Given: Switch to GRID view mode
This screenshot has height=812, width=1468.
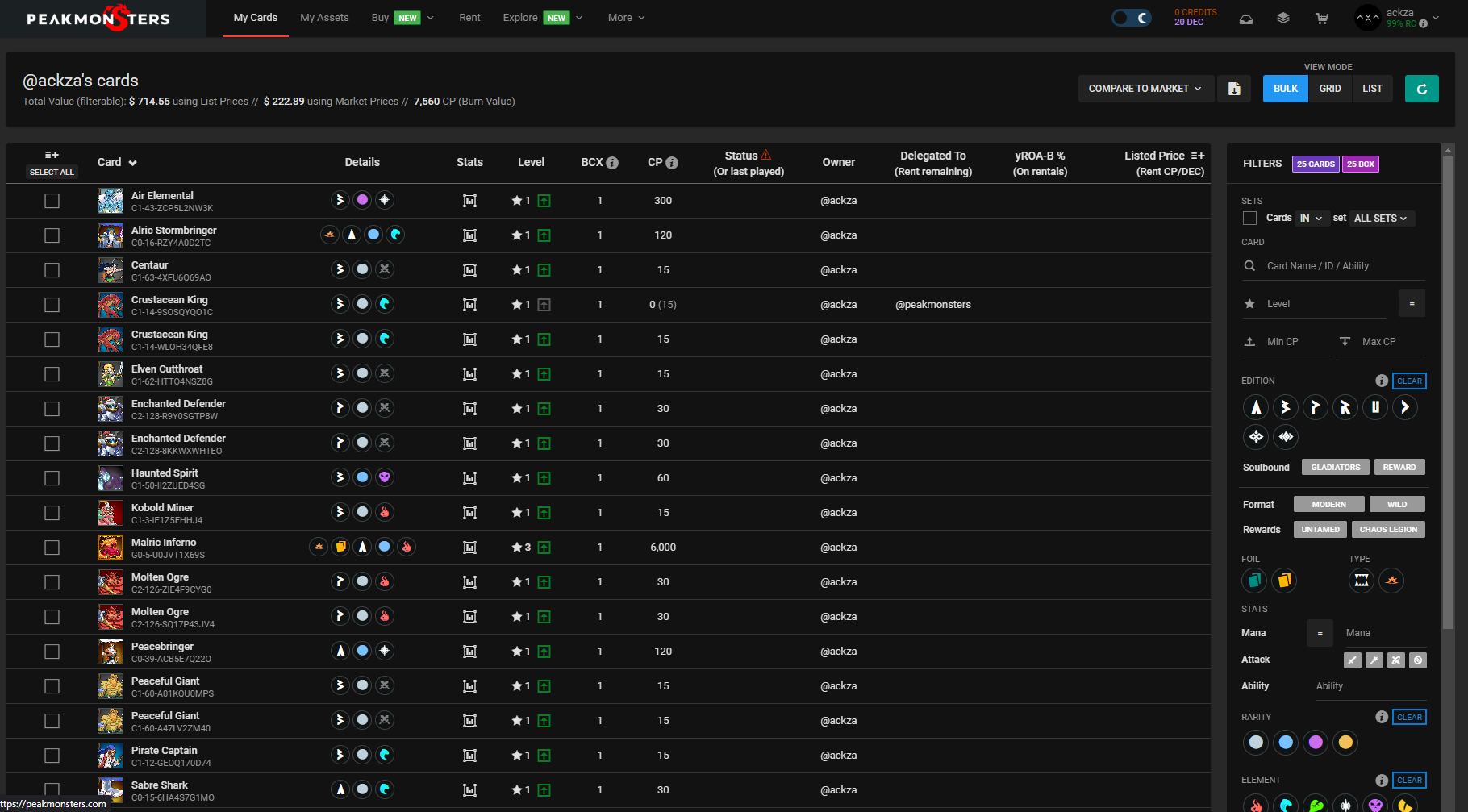Looking at the screenshot, I should click(x=1330, y=89).
